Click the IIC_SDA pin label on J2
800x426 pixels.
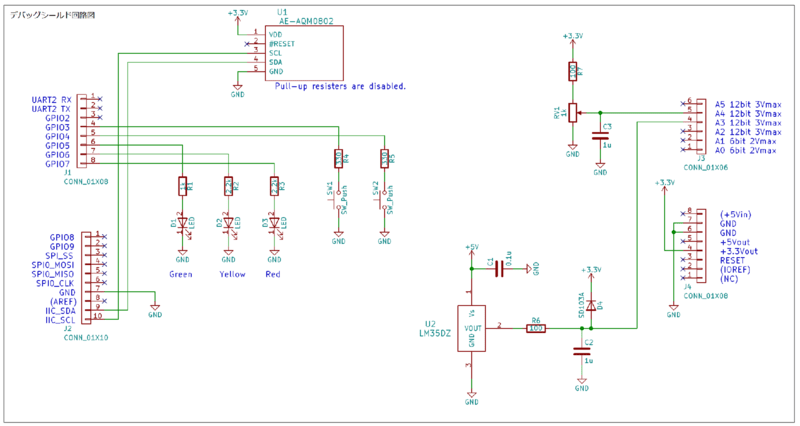coord(58,309)
